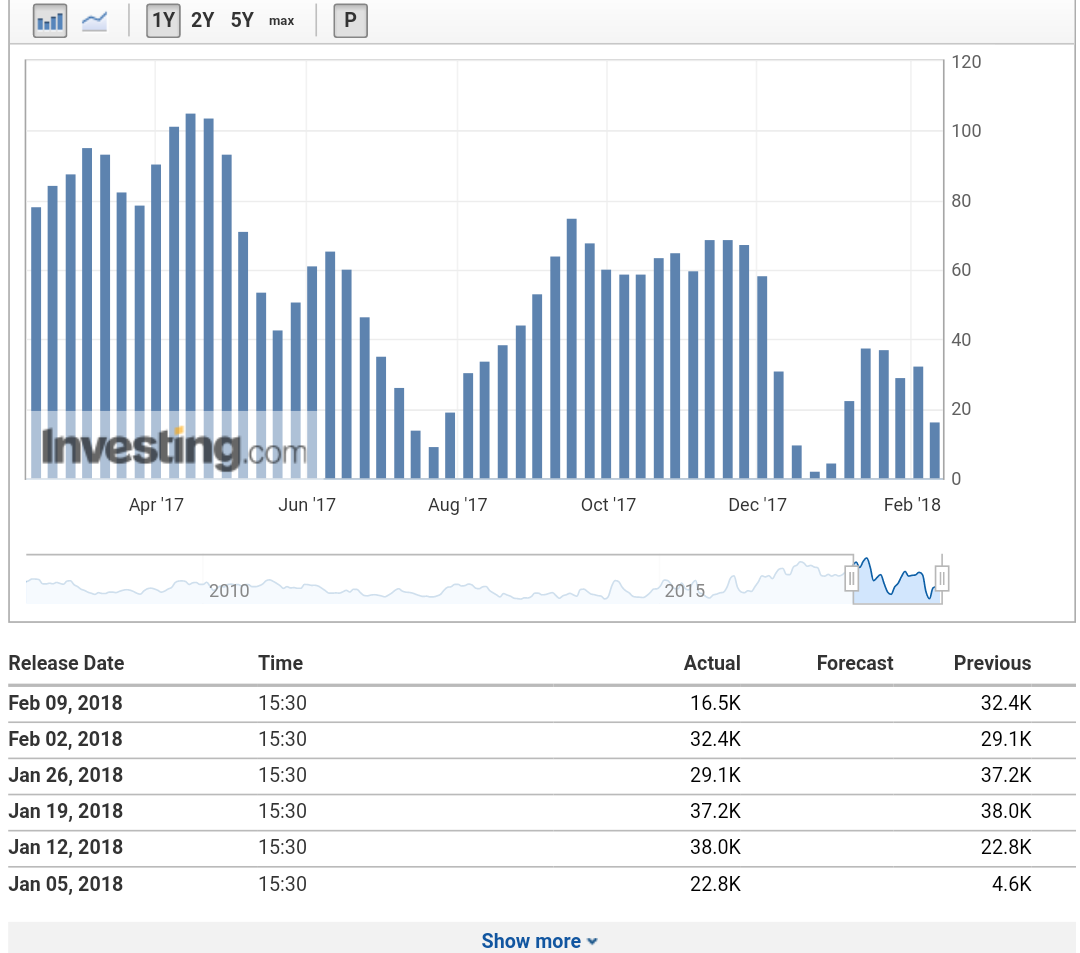This screenshot has height=953, width=1080.
Task: Toggle the 1Y timeframe button
Action: [x=162, y=20]
